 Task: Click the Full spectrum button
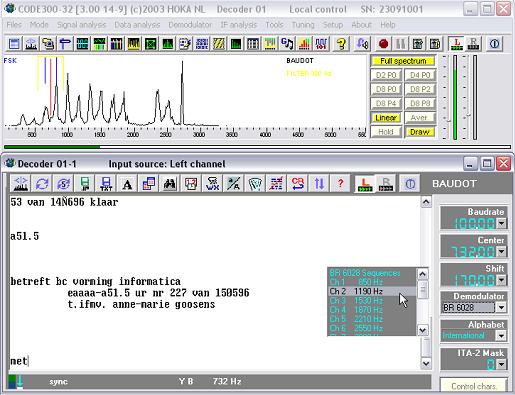403,61
